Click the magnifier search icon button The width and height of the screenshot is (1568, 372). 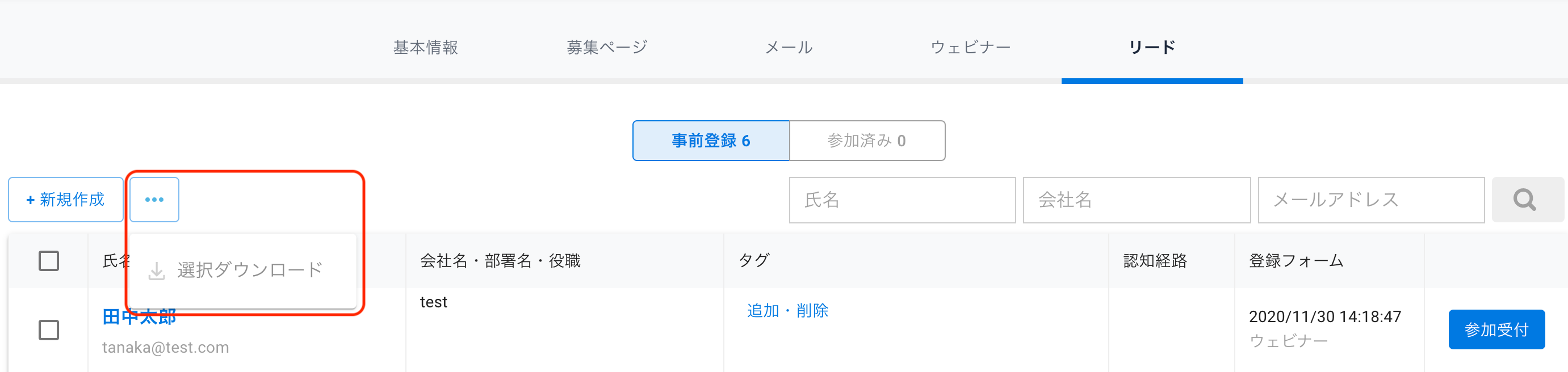click(1527, 200)
